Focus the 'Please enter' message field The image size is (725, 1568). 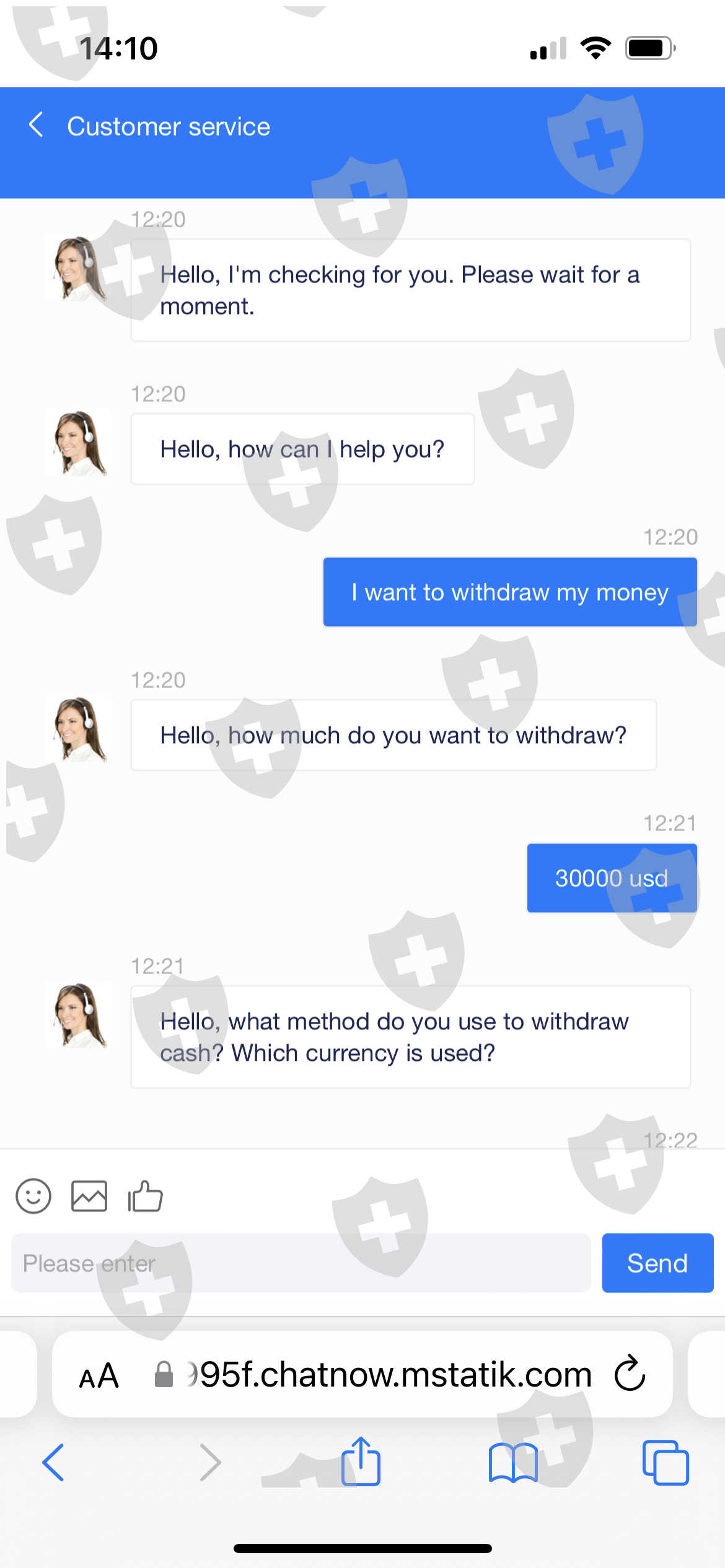pos(301,1263)
